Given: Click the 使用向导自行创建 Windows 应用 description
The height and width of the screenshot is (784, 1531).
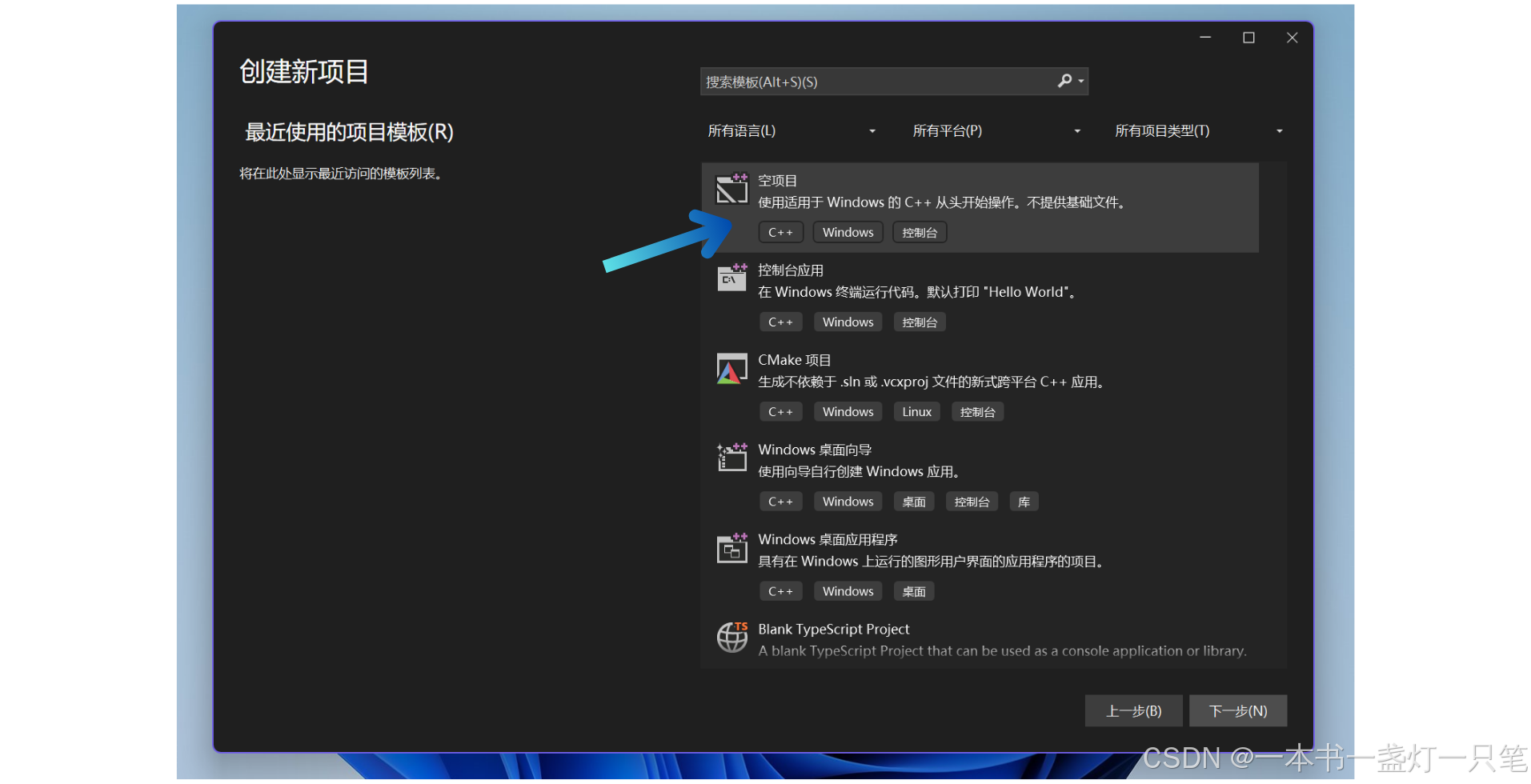Looking at the screenshot, I should (x=860, y=471).
